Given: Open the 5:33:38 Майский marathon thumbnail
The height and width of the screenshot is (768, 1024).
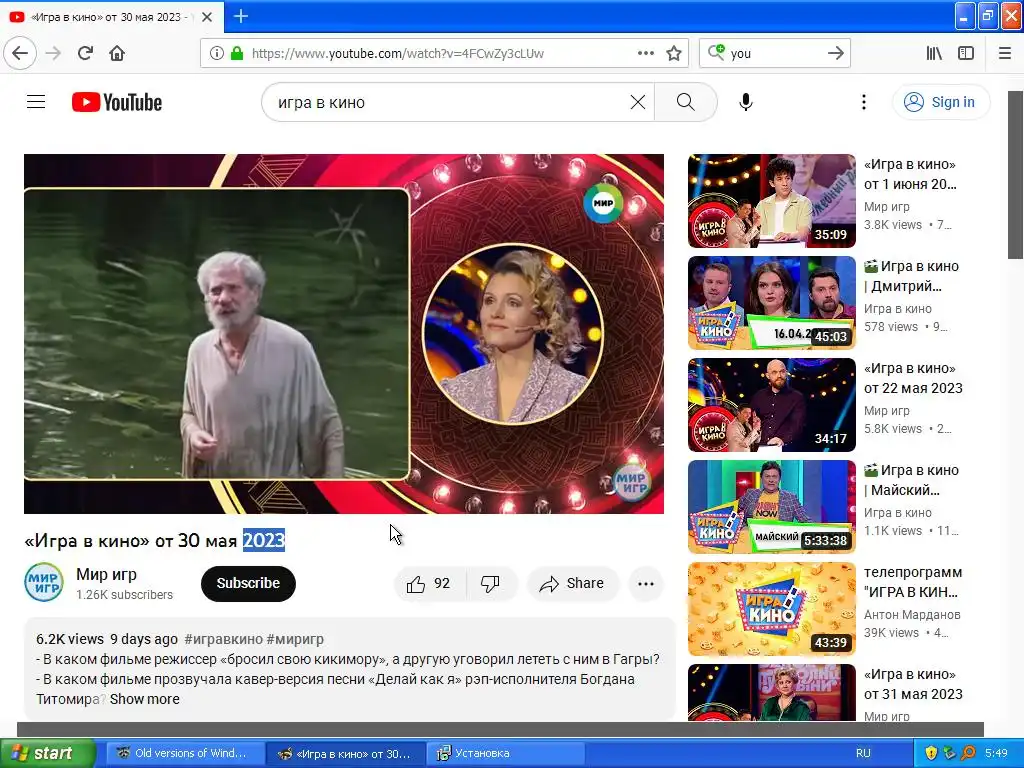Looking at the screenshot, I should click(771, 507).
